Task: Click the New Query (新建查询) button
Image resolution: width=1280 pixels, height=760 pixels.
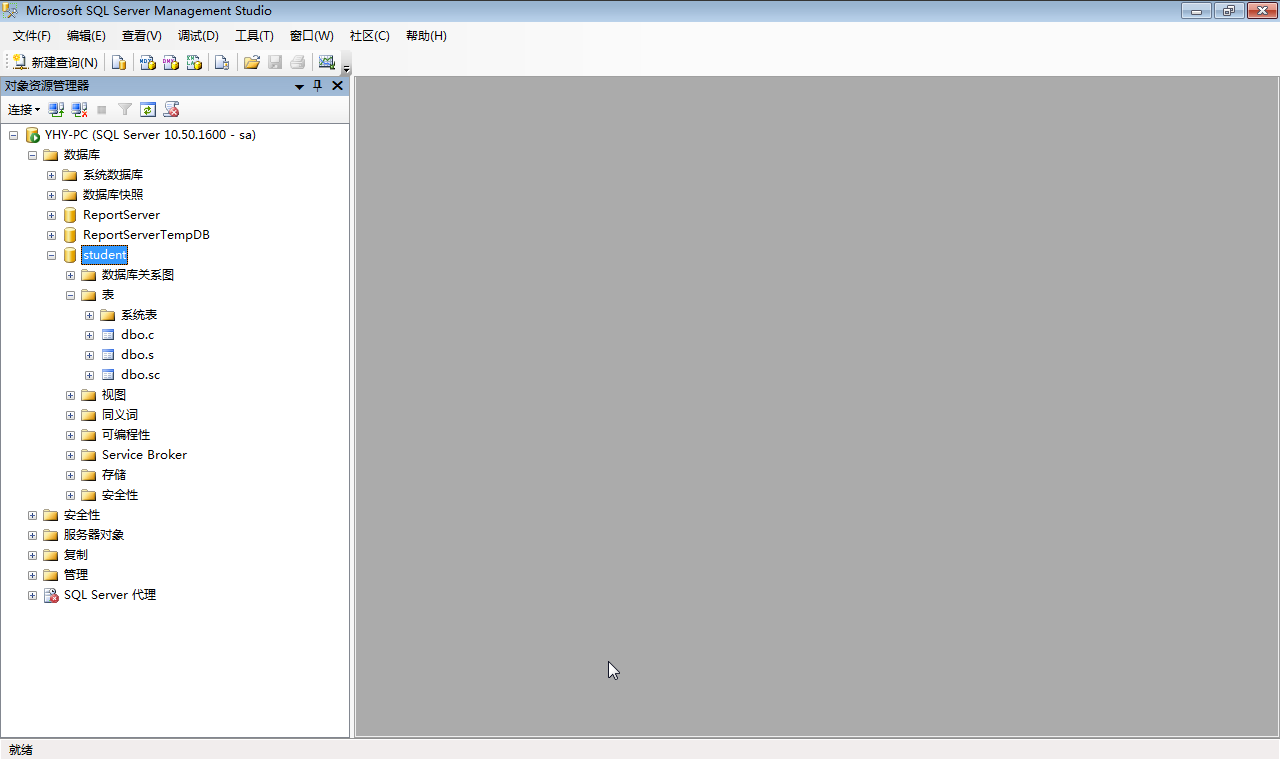Action: point(55,62)
